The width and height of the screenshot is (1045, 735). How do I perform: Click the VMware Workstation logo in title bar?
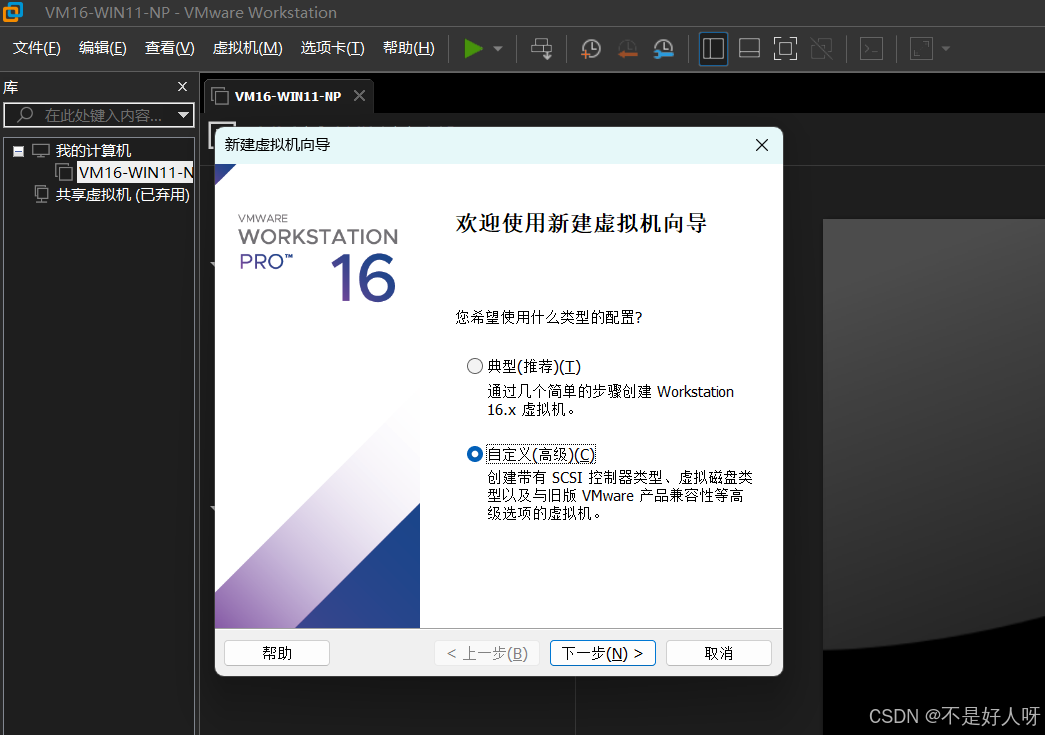13,12
